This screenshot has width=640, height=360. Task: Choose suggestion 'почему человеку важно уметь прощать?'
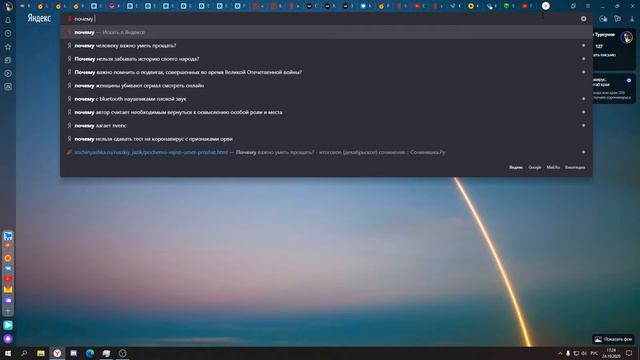(326, 46)
